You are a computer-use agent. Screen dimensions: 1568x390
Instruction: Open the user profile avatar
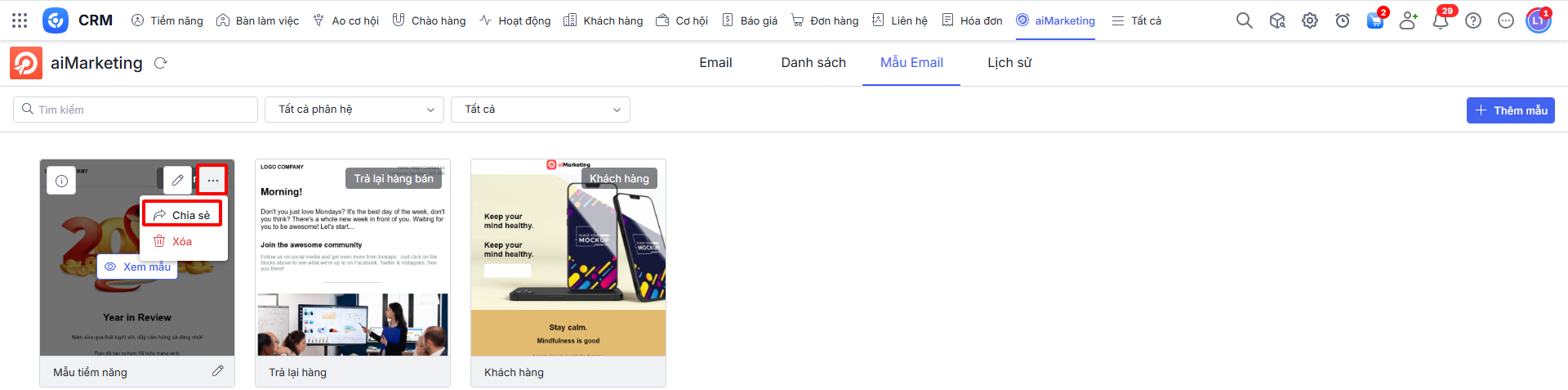[x=1539, y=20]
